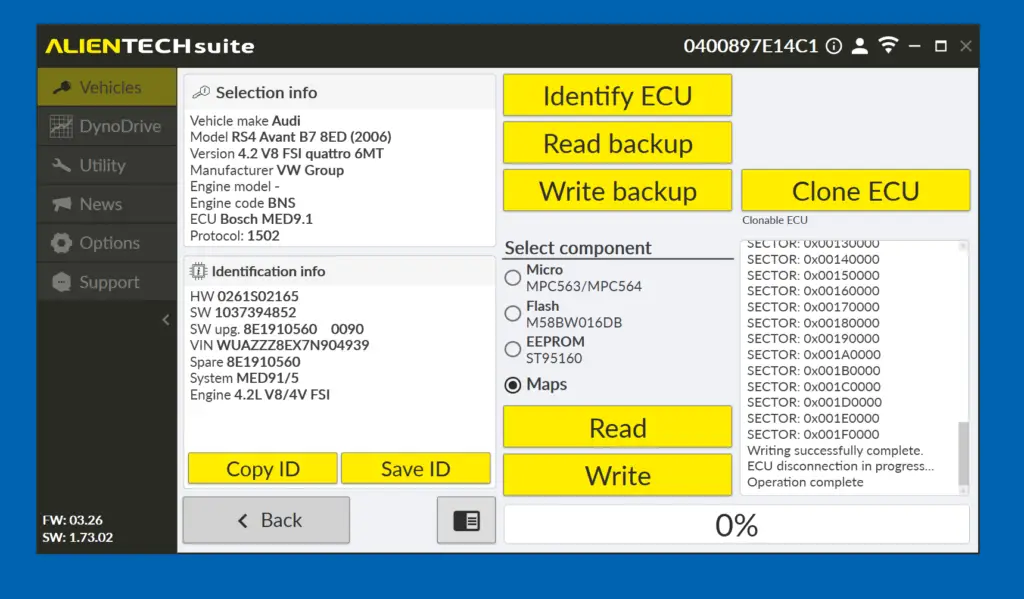The height and width of the screenshot is (599, 1024).
Task: Collapse the sidebar with the arrow
Action: coord(166,319)
